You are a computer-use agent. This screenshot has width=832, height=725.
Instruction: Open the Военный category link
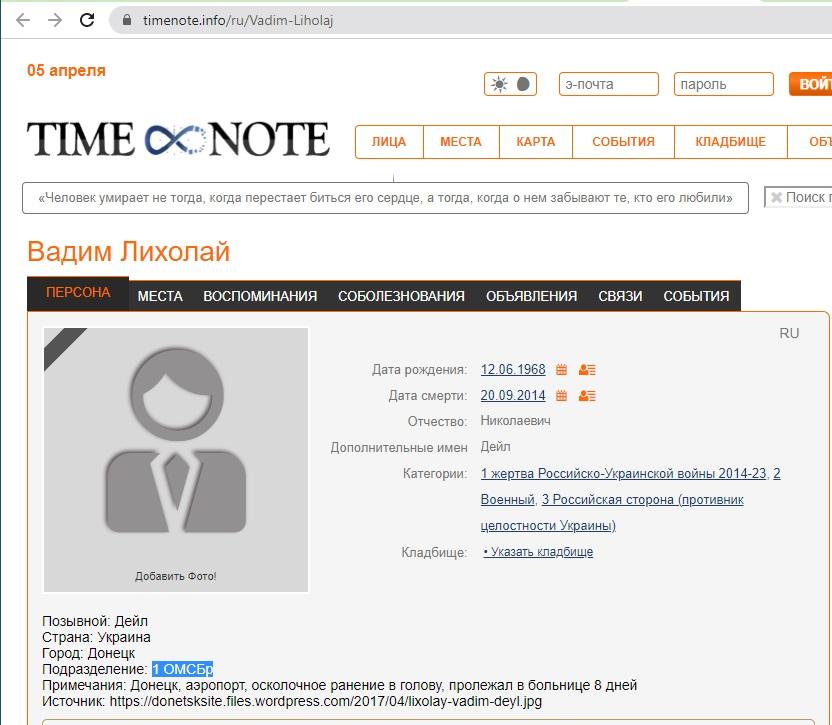(508, 499)
